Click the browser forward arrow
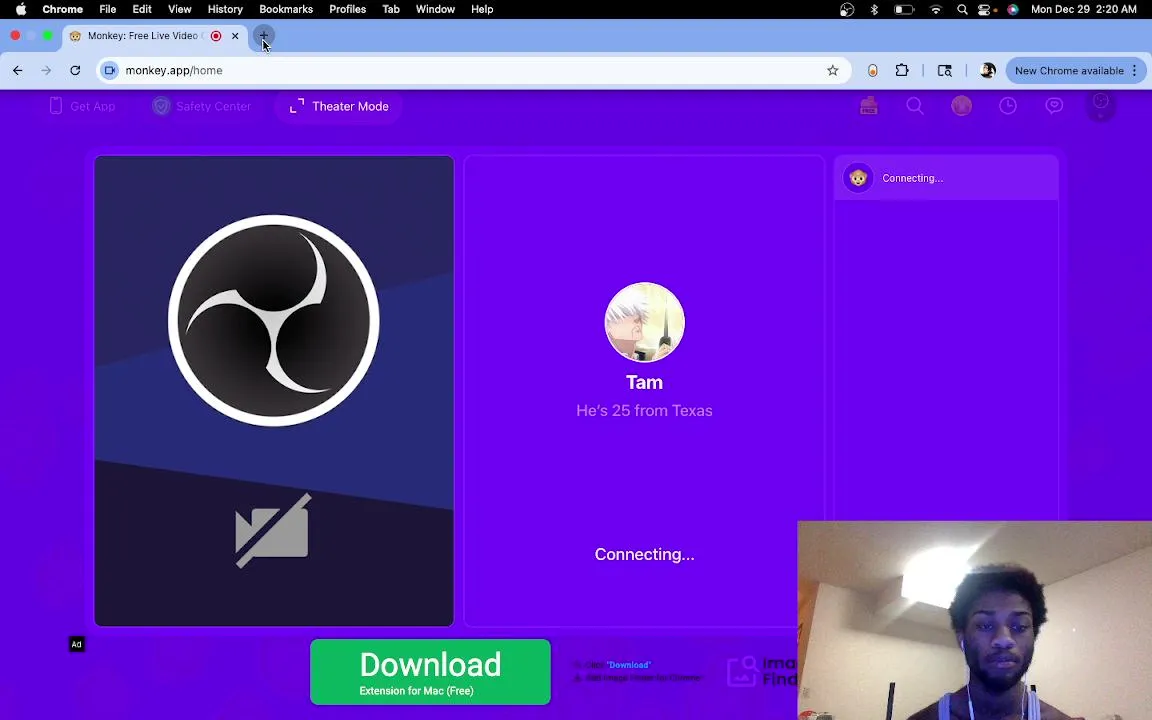 tap(46, 71)
